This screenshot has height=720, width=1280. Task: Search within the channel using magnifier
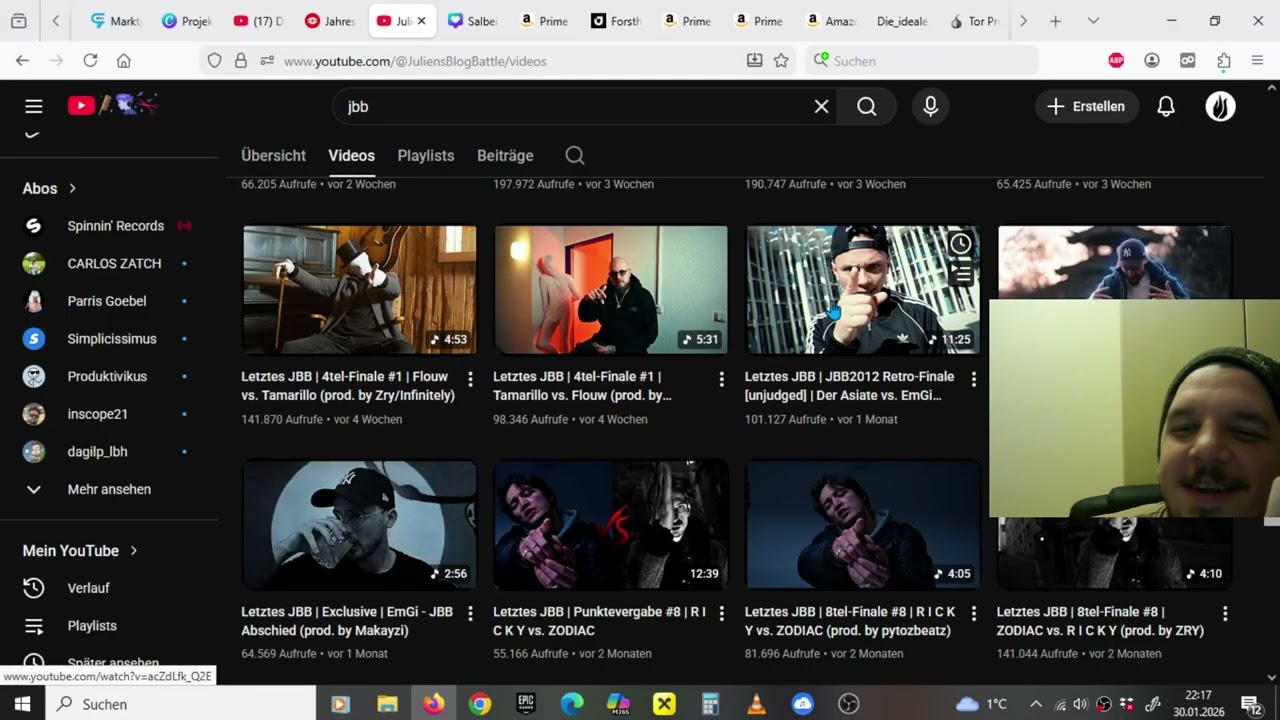[574, 155]
